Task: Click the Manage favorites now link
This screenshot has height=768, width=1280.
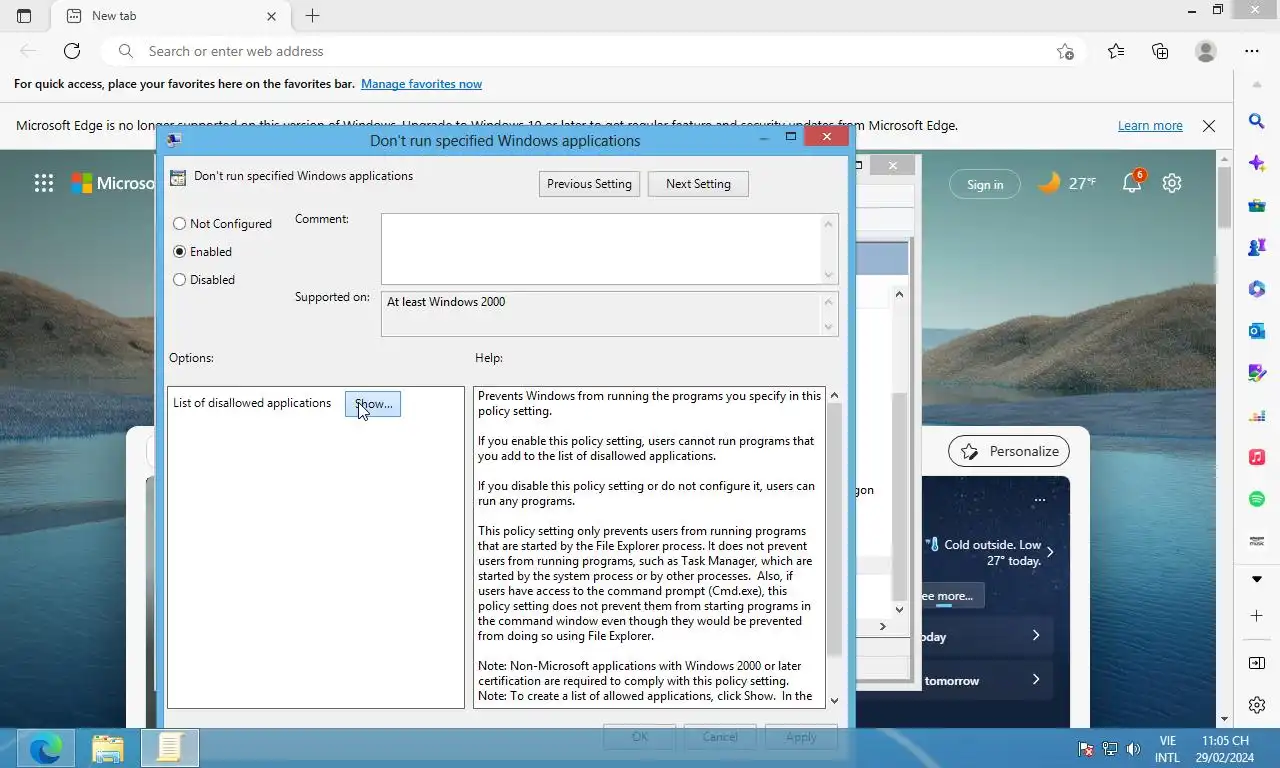Action: coord(421,84)
